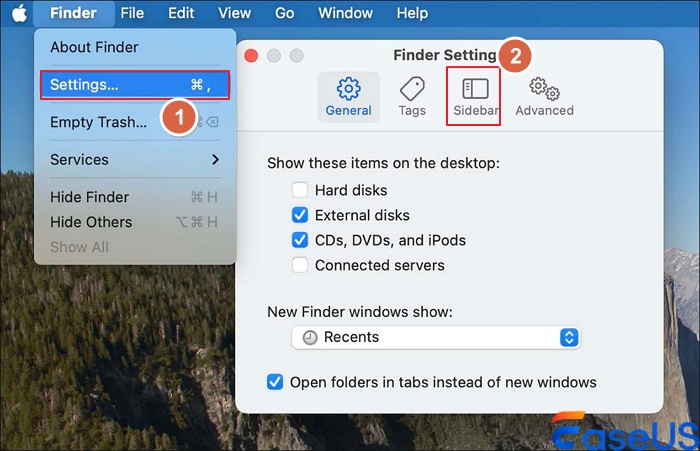Enable the Connected servers checkbox
700x451 pixels.
click(300, 265)
